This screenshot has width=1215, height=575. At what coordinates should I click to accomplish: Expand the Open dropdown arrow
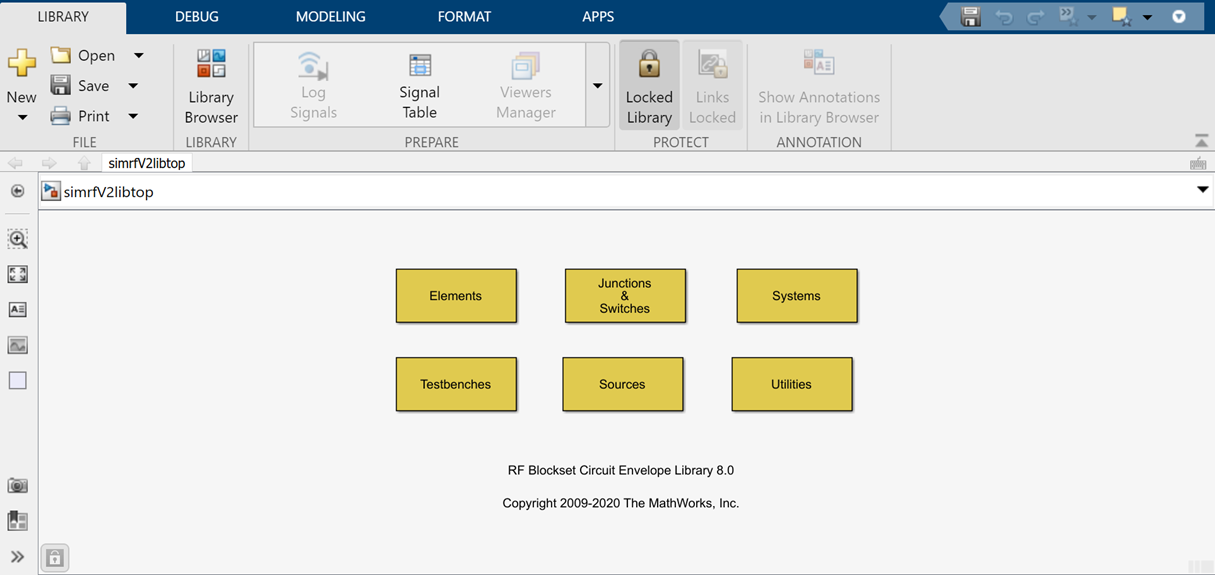pos(139,55)
